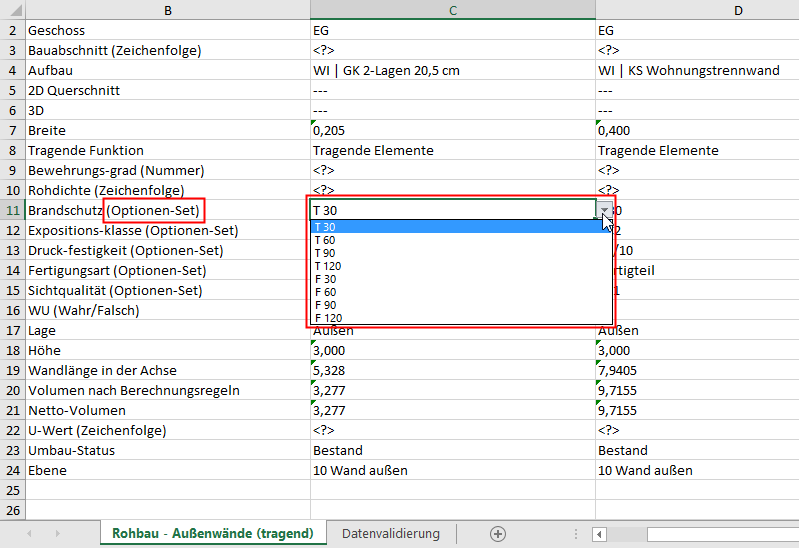Click the select-all corner triangle
Screen dimensions: 799x548
pyautogui.click(x=13, y=10)
